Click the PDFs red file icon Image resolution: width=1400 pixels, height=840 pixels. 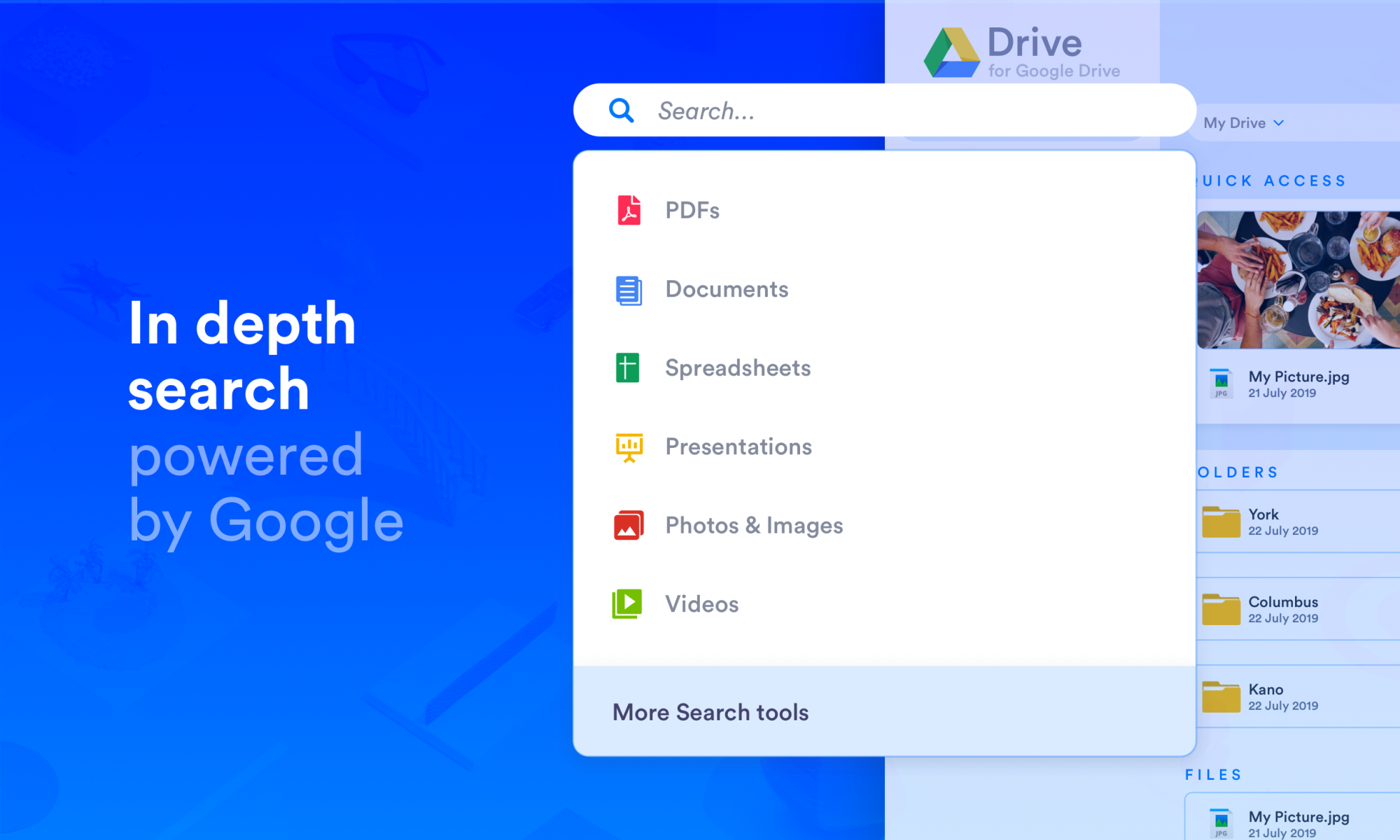(x=629, y=210)
